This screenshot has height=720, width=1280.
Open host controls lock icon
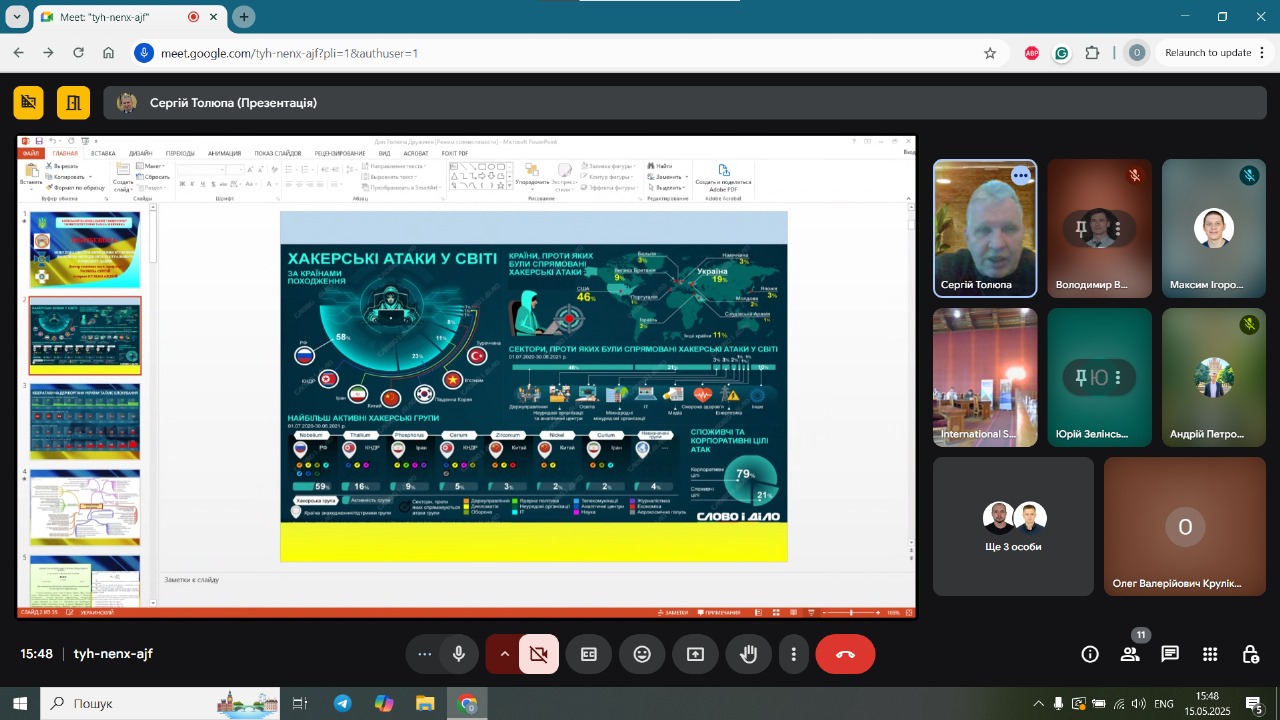(x=1250, y=654)
